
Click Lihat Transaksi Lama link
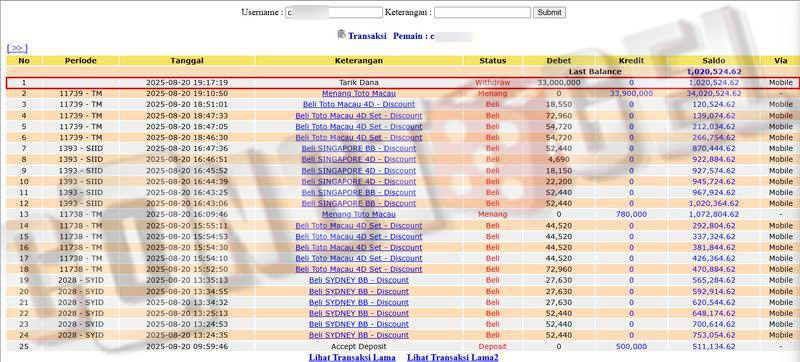352,357
